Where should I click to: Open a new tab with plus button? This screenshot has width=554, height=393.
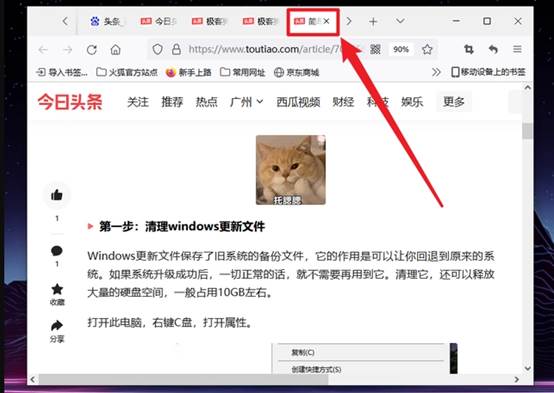373,22
